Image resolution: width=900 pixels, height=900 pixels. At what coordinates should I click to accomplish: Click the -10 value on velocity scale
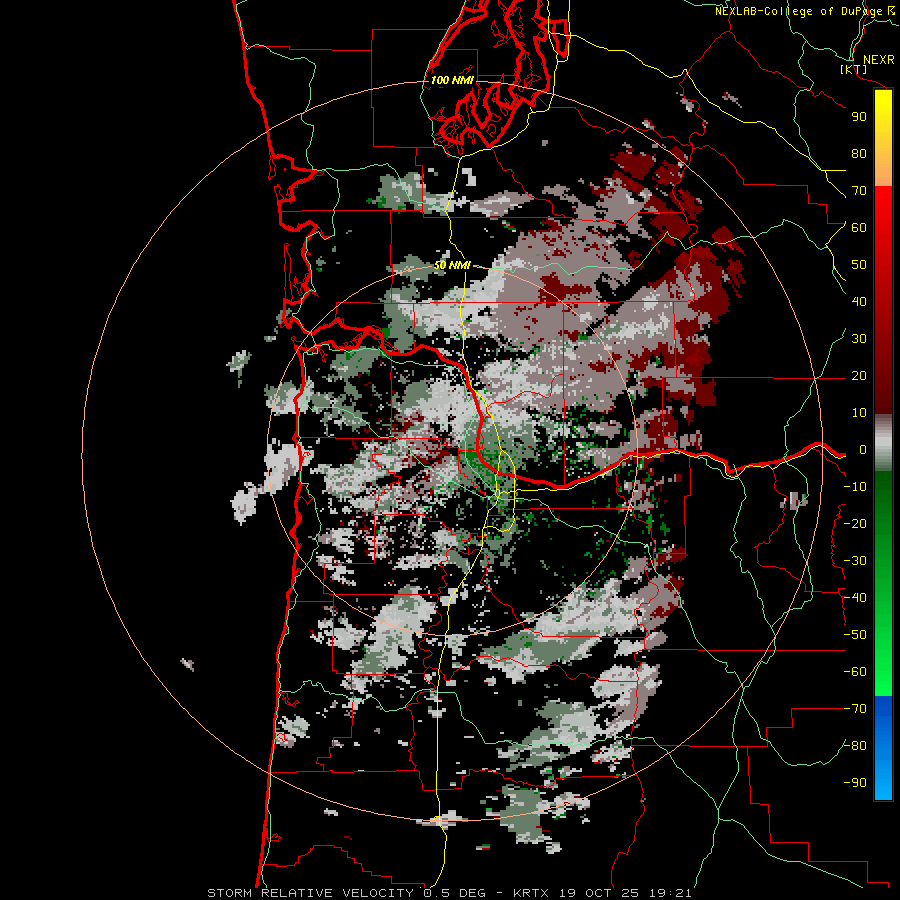(855, 487)
